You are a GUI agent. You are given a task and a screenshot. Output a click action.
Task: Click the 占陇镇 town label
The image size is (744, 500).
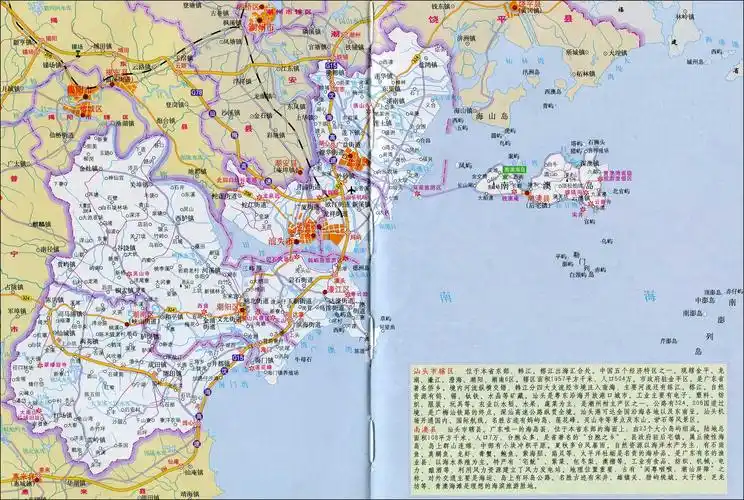12,287
